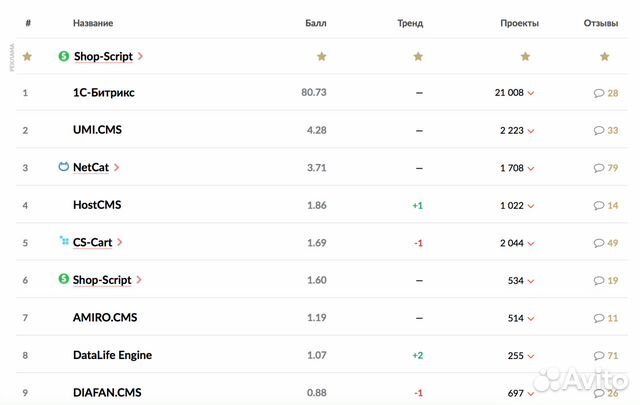Click the 1.60 score value
Screen dimensions: 640x405
(317, 280)
